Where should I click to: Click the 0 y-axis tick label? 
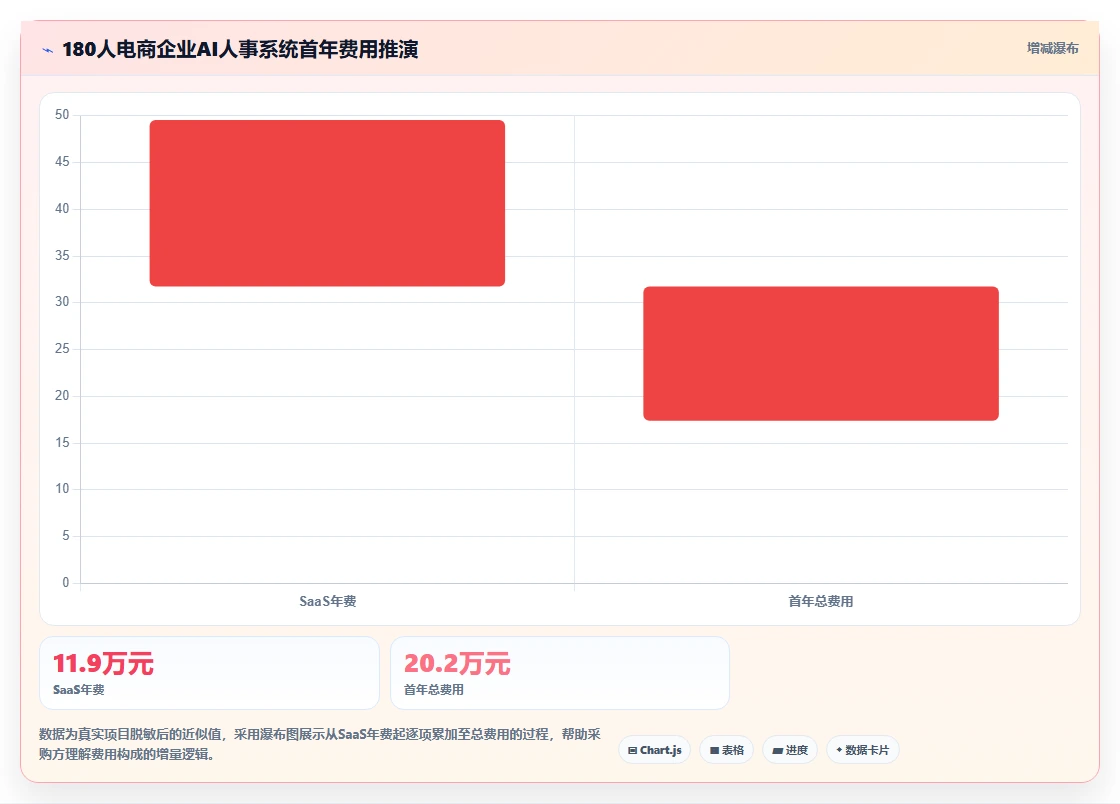66,582
